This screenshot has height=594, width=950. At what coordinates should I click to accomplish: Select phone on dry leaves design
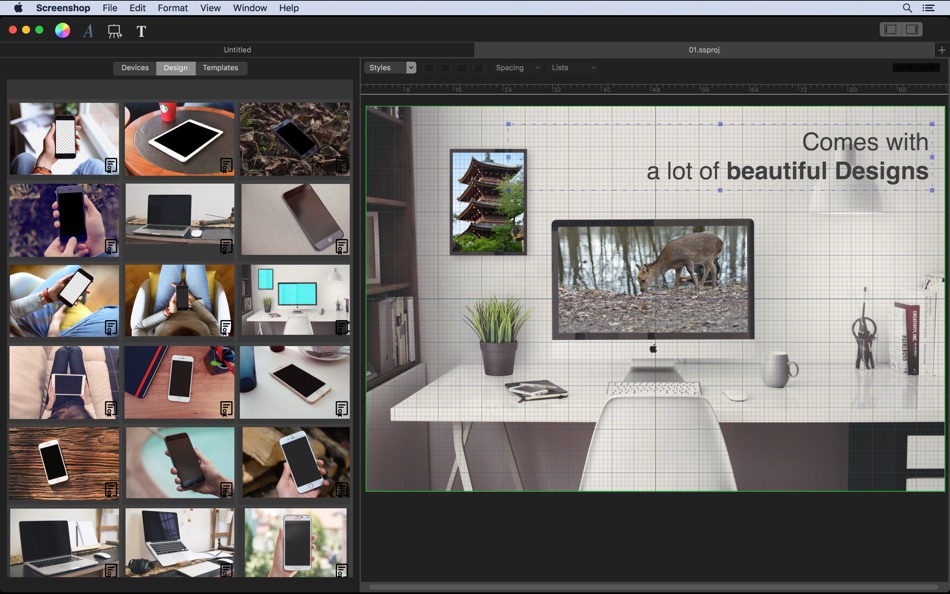[x=295, y=139]
